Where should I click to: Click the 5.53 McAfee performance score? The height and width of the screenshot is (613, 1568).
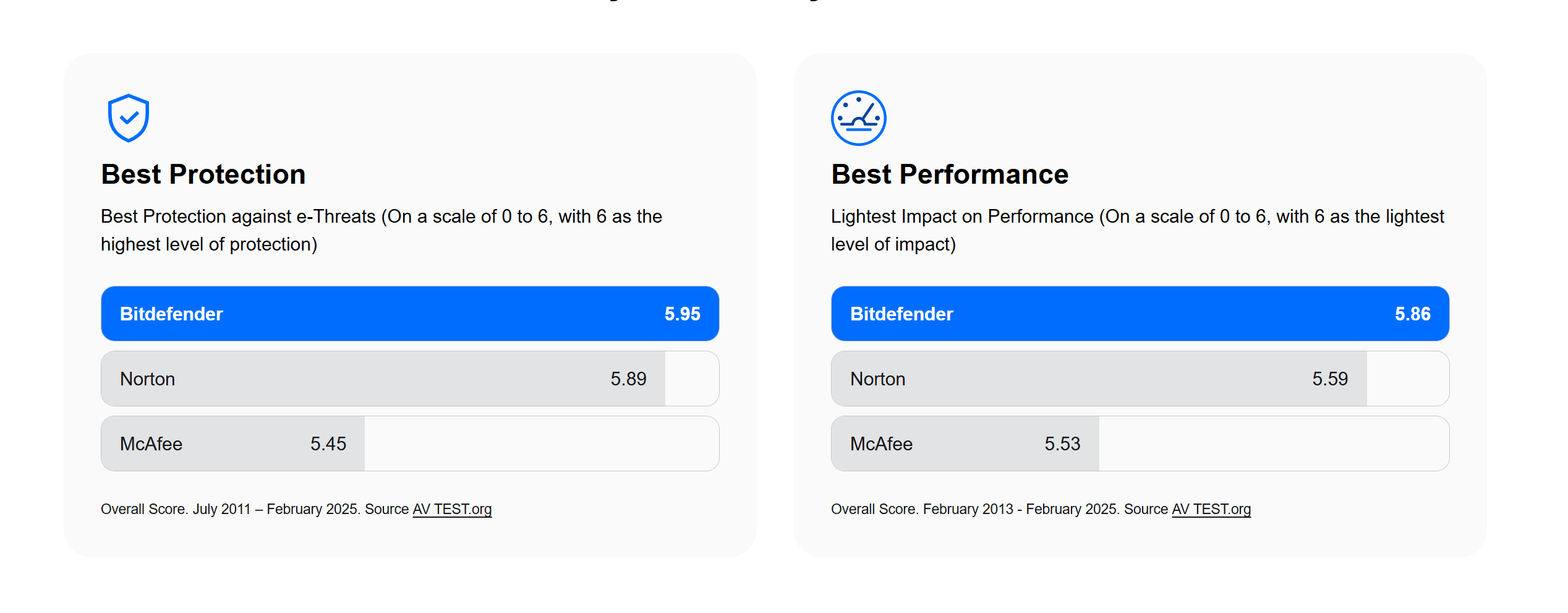[x=1062, y=444]
